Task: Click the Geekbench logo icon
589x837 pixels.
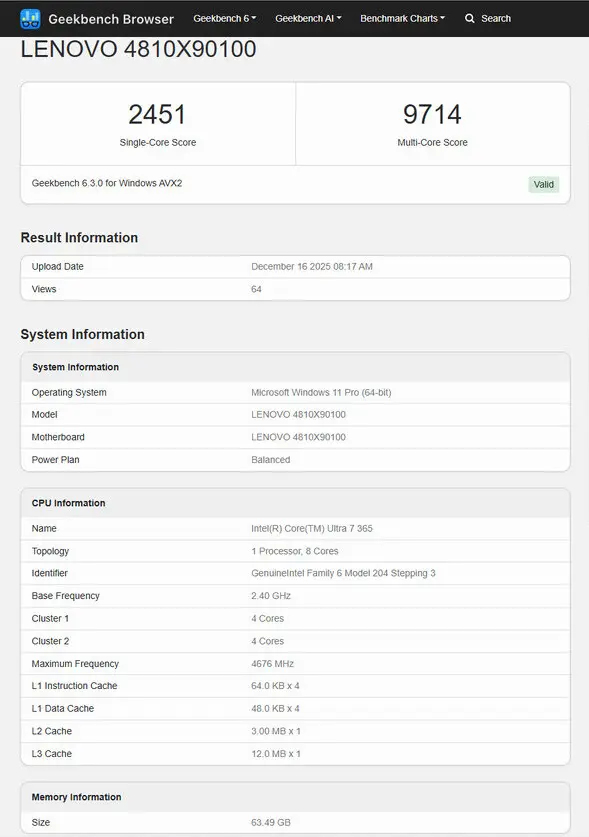Action: pyautogui.click(x=30, y=19)
